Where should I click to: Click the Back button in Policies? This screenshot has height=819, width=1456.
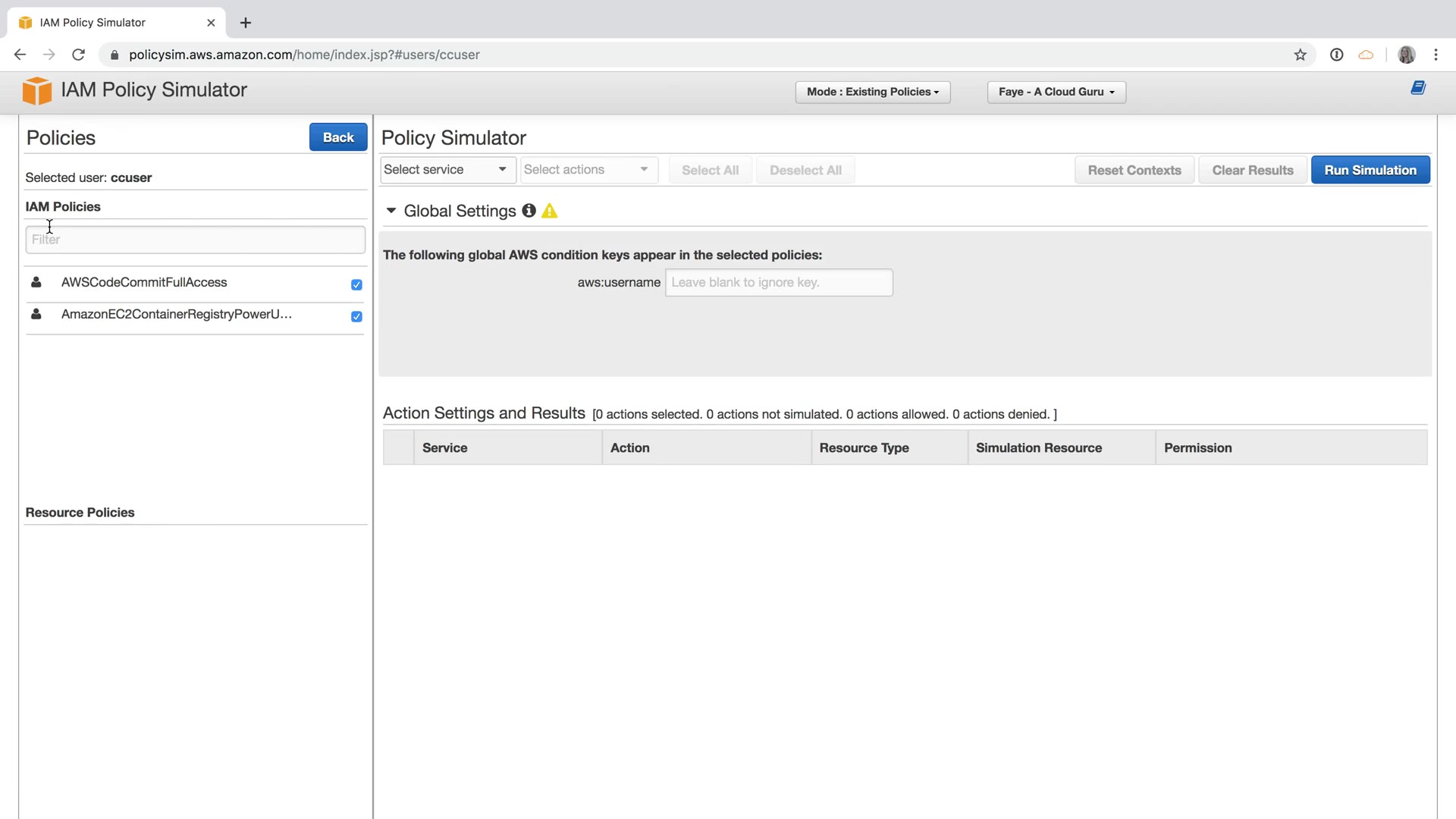[338, 137]
